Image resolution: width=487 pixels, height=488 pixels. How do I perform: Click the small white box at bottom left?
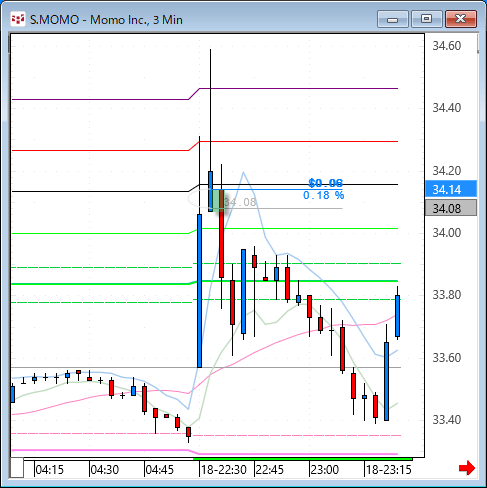(x=16, y=468)
